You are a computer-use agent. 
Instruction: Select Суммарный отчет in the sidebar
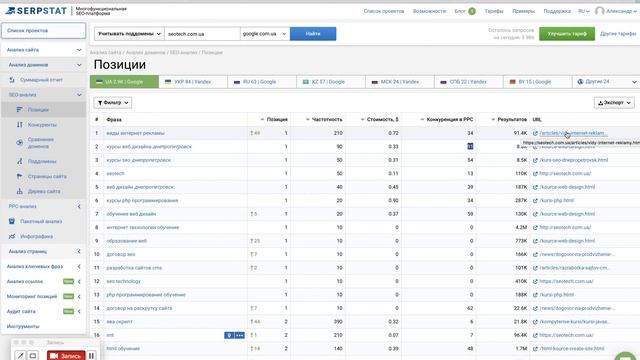[41, 80]
